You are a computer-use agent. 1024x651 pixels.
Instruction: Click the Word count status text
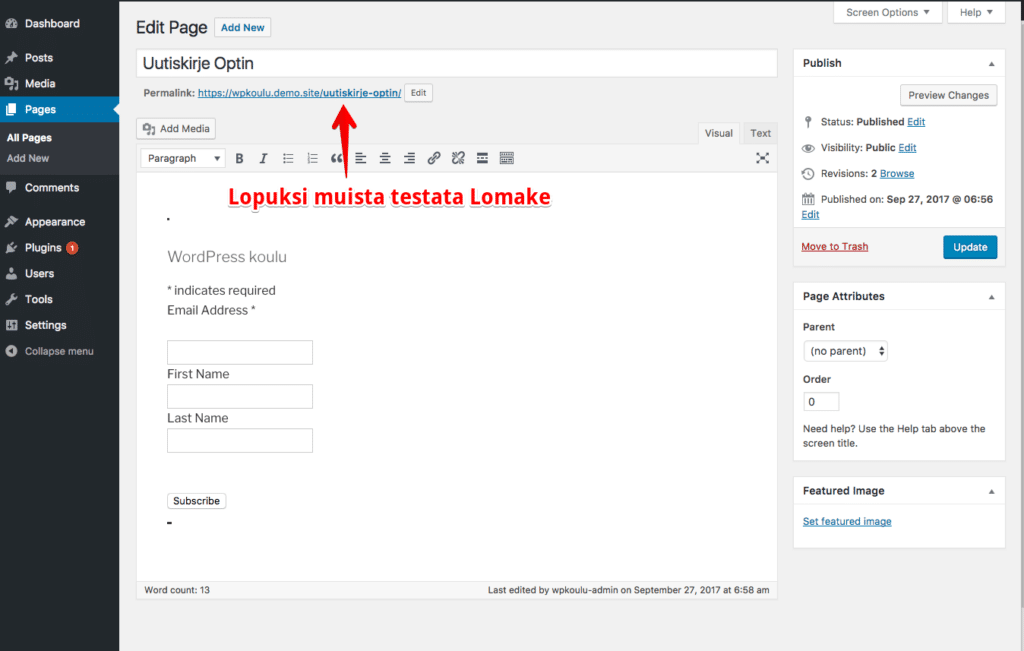(177, 590)
